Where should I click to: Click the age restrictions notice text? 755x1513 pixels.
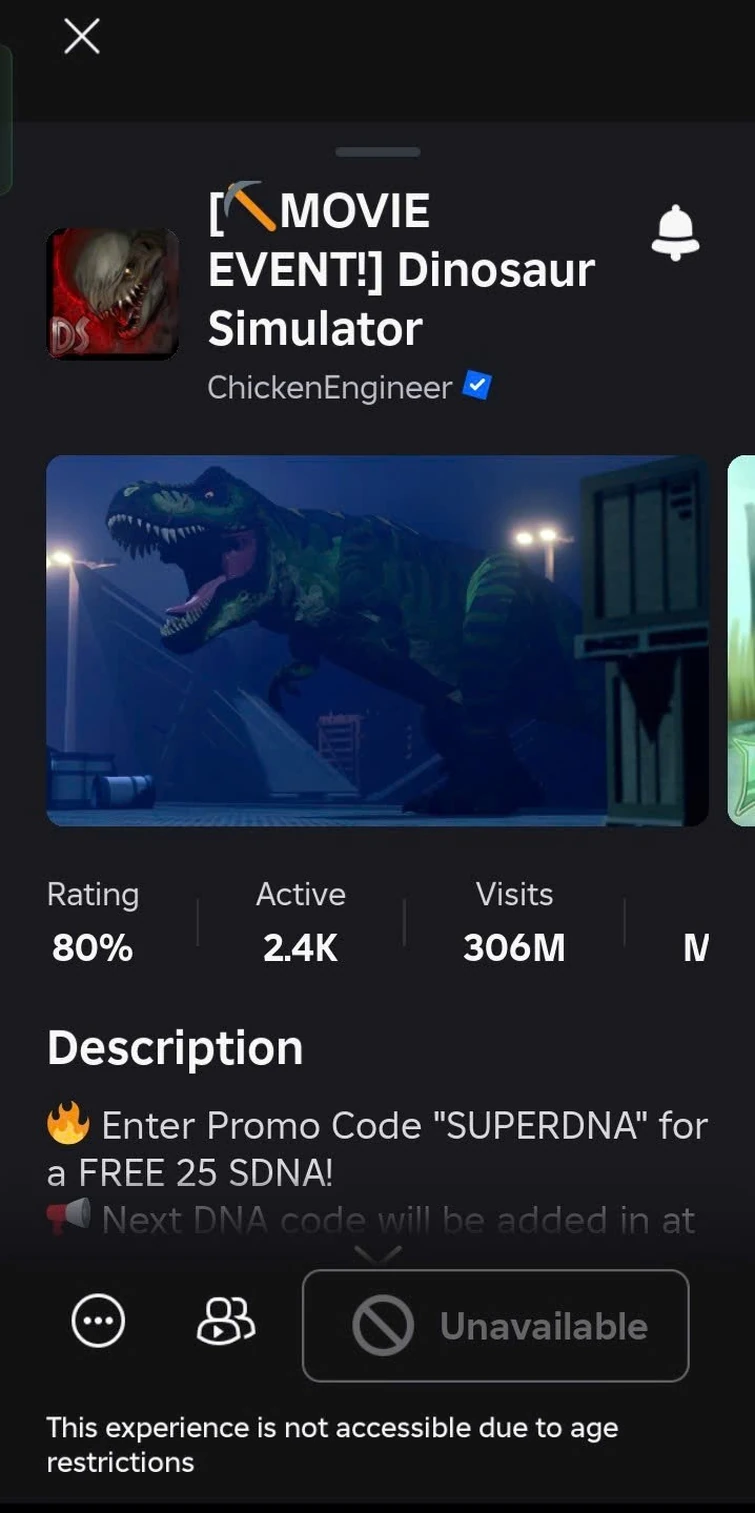point(332,1445)
